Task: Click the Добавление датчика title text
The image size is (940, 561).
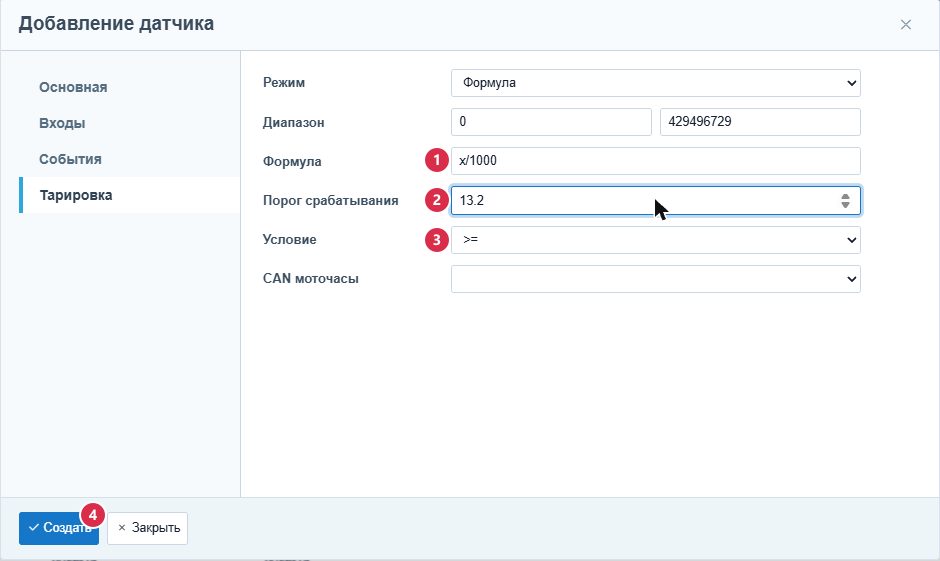Action: (116, 24)
